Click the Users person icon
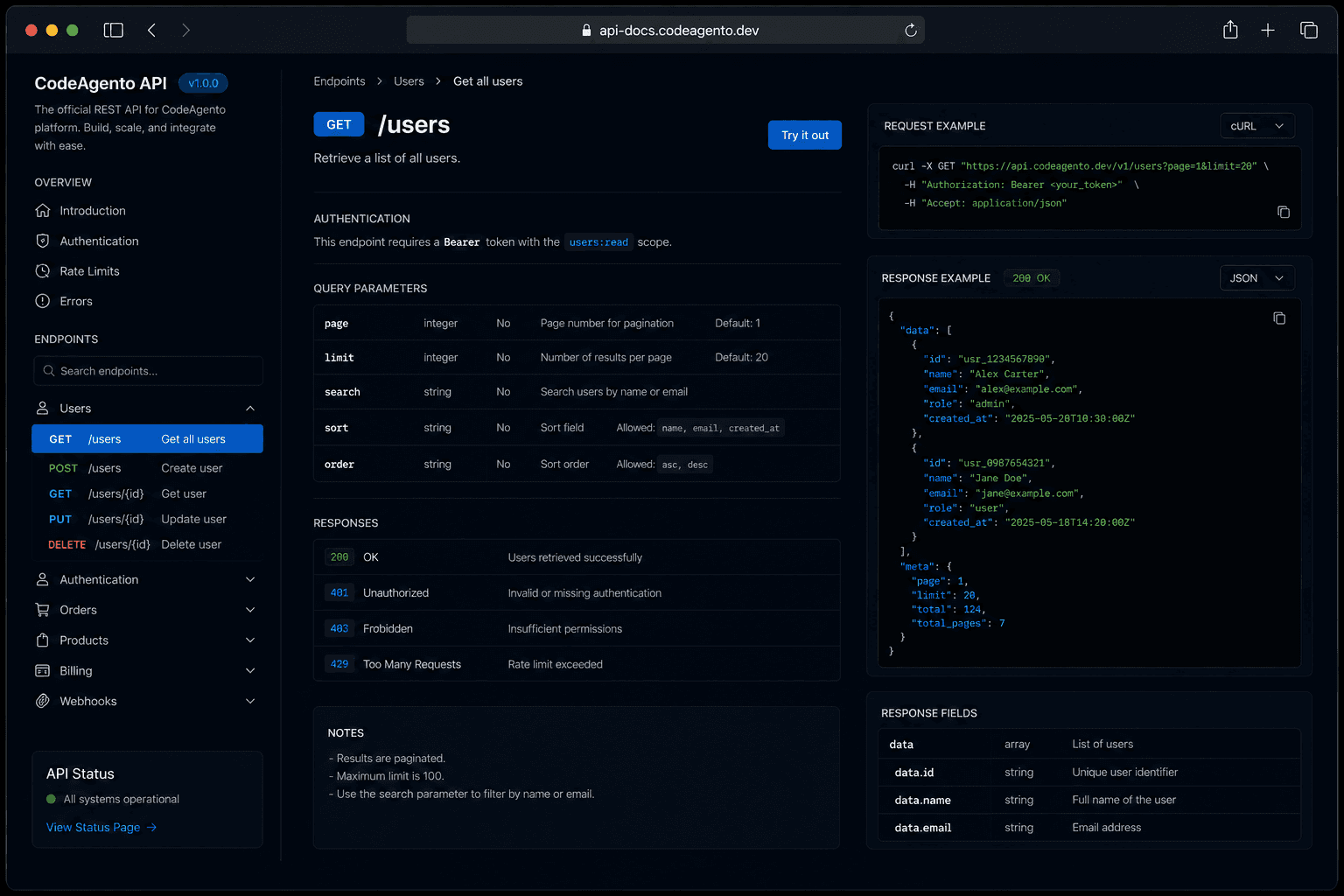Viewport: 1344px width, 896px height. point(42,409)
